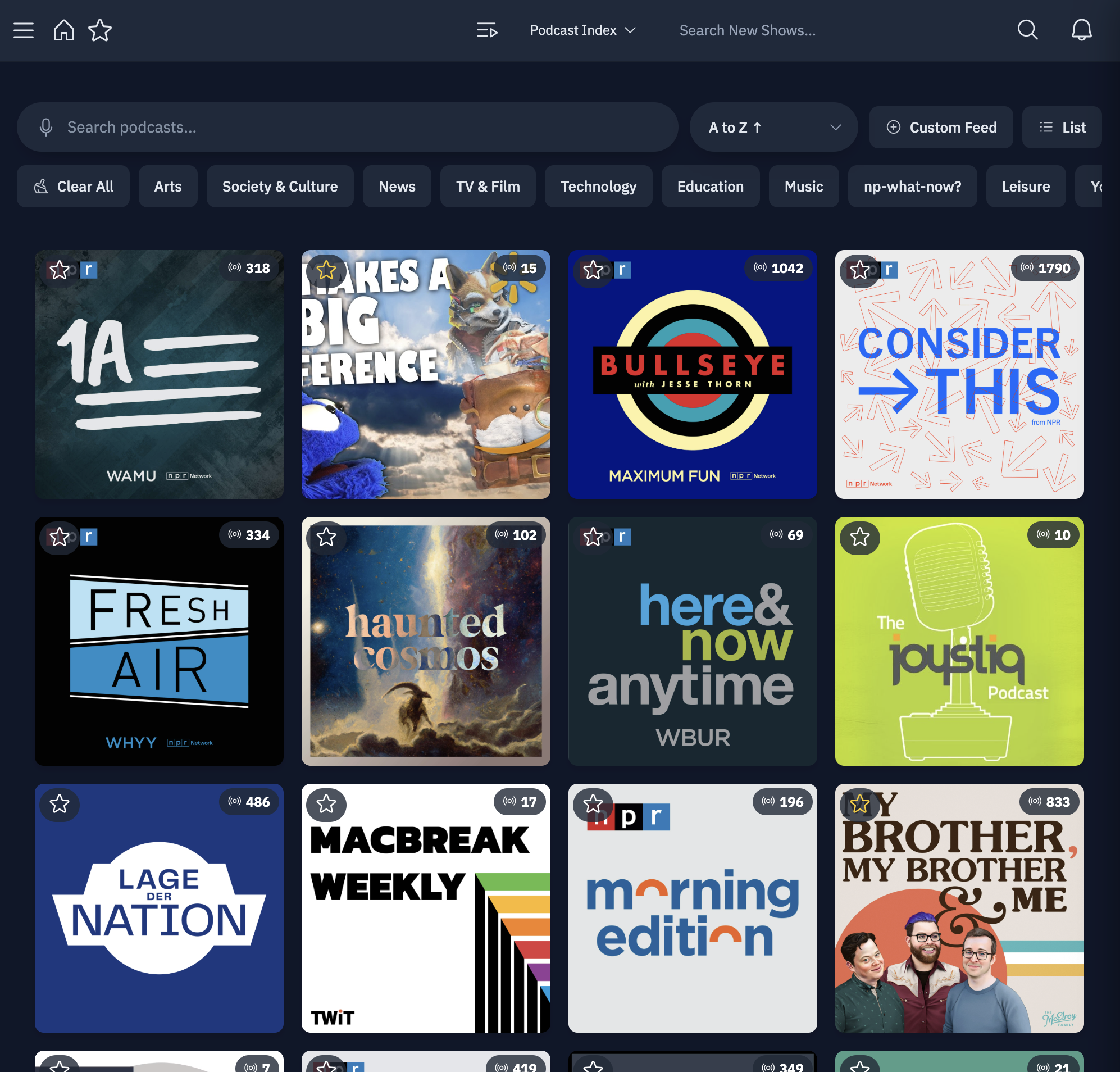The width and height of the screenshot is (1120, 1072).
Task: Click the 102 episode count badge
Action: tap(516, 535)
